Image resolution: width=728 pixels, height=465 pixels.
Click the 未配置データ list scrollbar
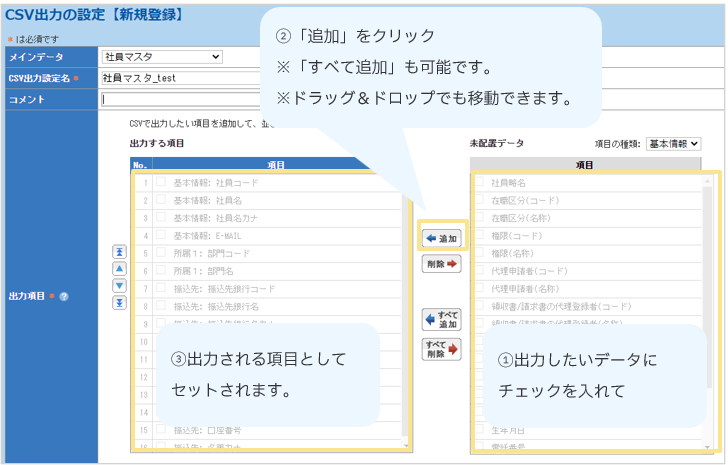click(x=707, y=300)
